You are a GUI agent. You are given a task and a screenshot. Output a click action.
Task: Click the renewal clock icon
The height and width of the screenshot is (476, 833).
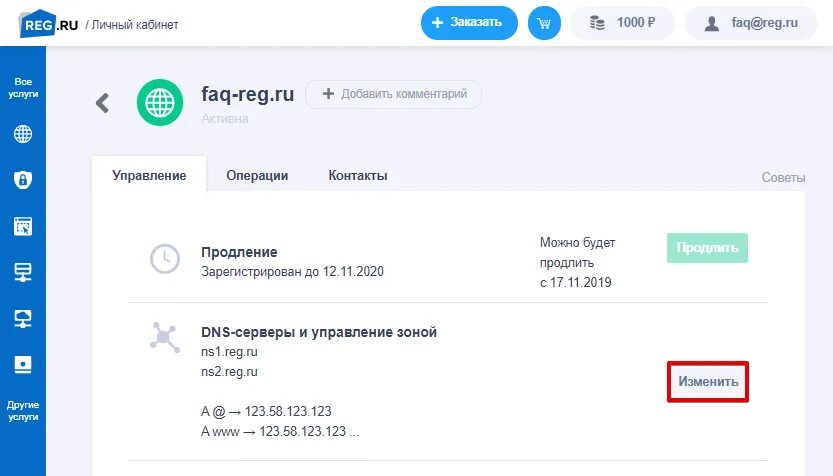pyautogui.click(x=164, y=259)
